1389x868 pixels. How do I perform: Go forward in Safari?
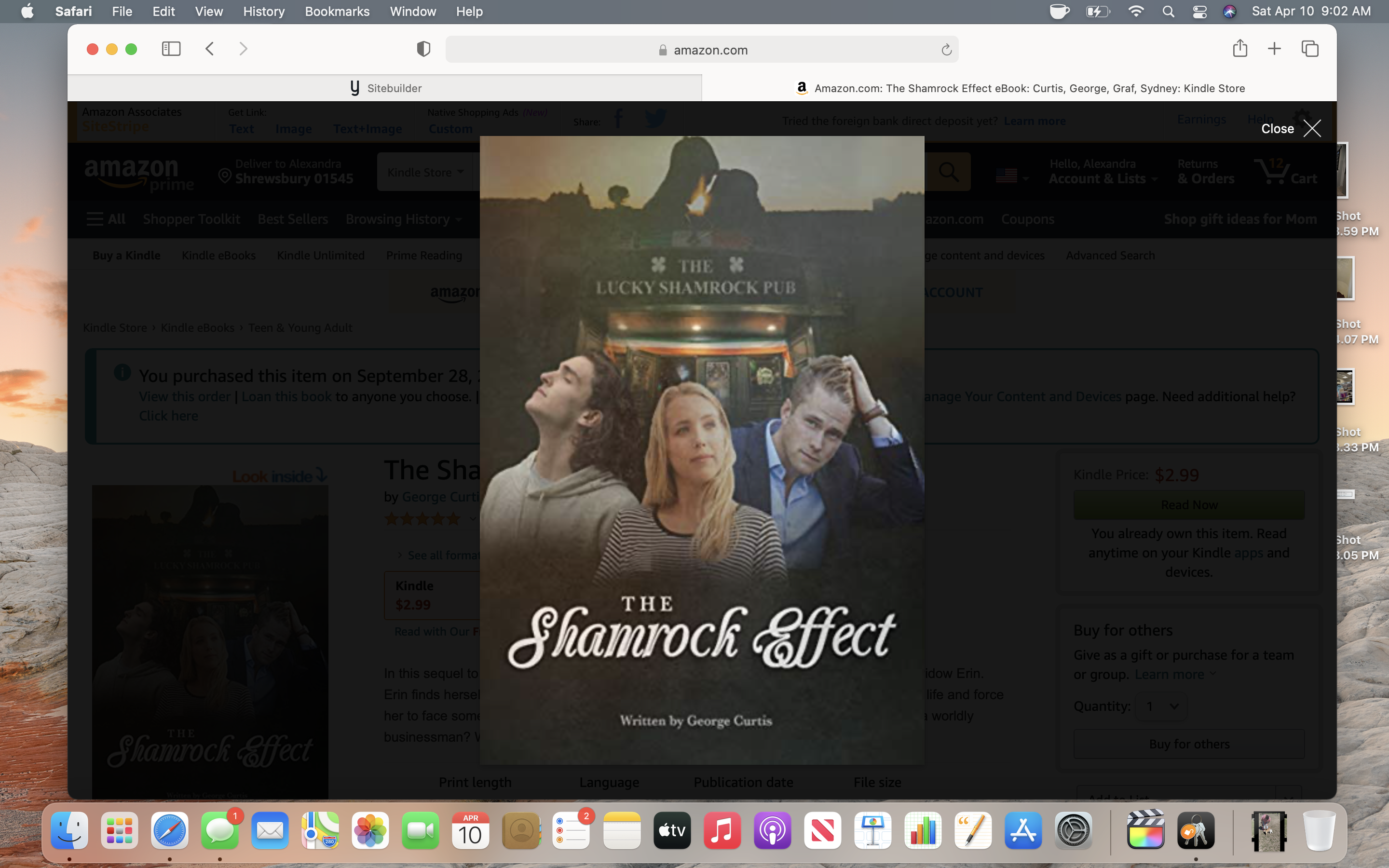[x=244, y=49]
